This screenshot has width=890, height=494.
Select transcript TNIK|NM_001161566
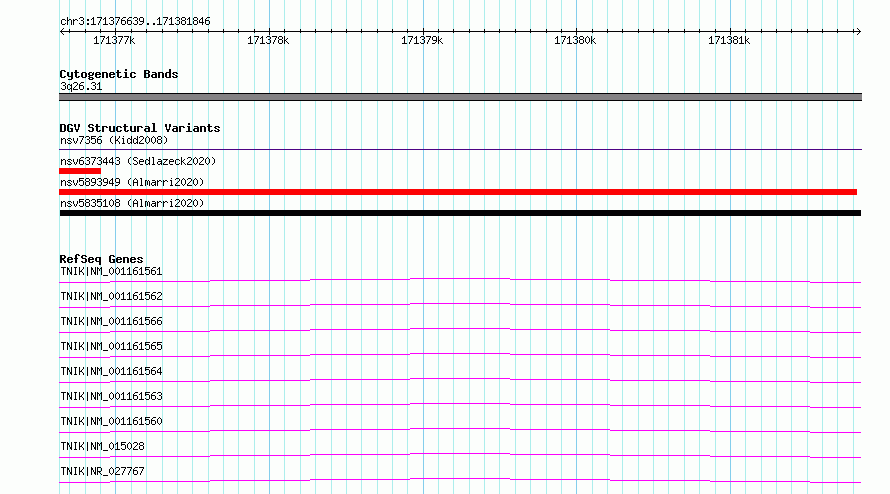111,321
